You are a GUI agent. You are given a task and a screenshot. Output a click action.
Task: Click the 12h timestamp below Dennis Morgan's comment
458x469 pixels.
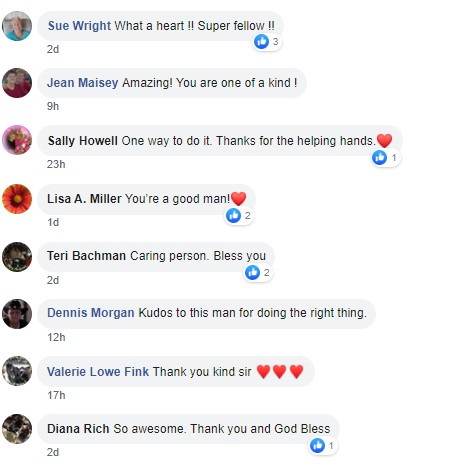(x=56, y=337)
